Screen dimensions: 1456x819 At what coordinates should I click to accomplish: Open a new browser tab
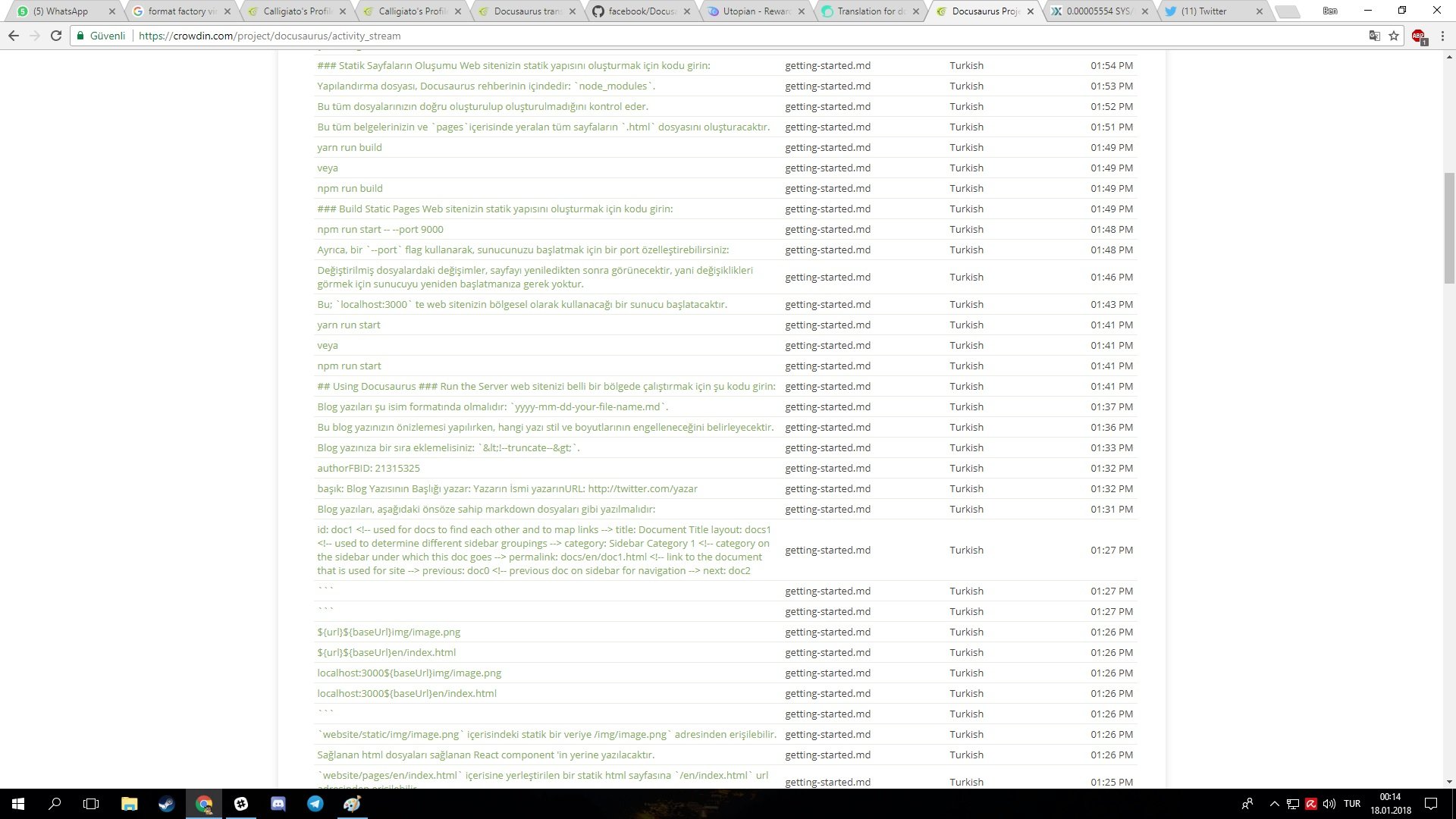pos(1287,11)
